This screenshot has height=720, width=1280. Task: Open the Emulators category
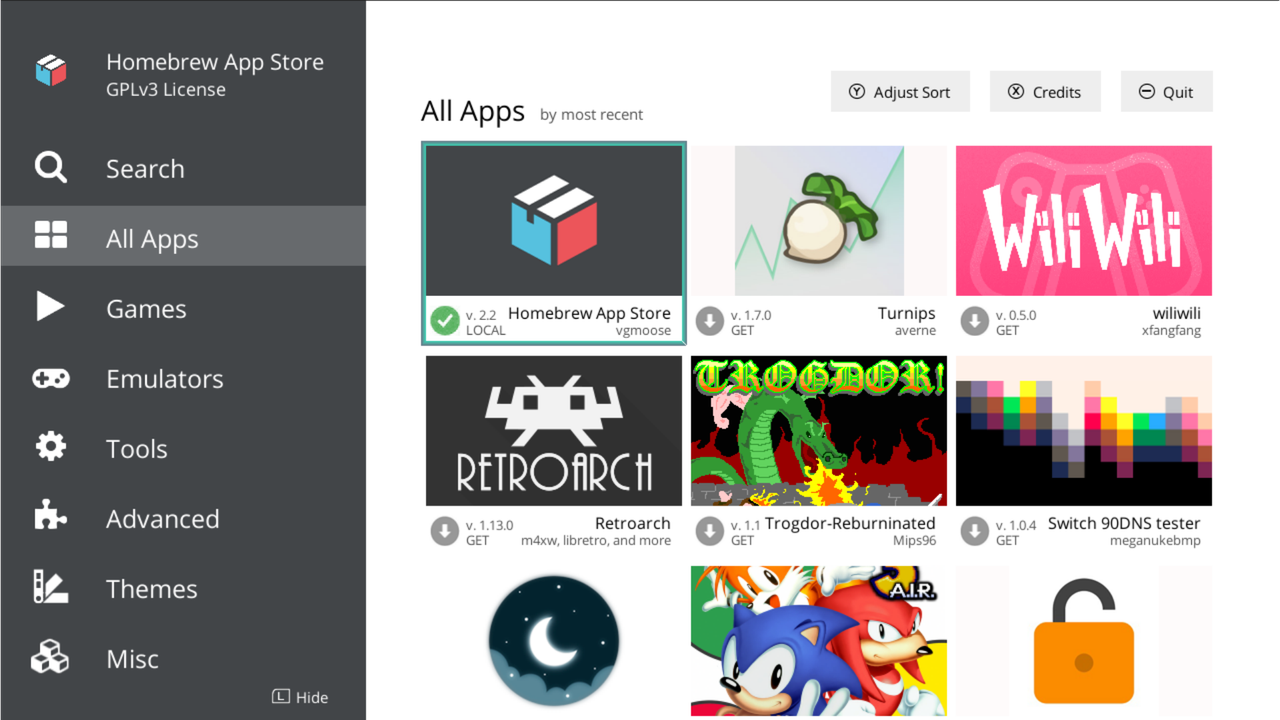coord(183,378)
